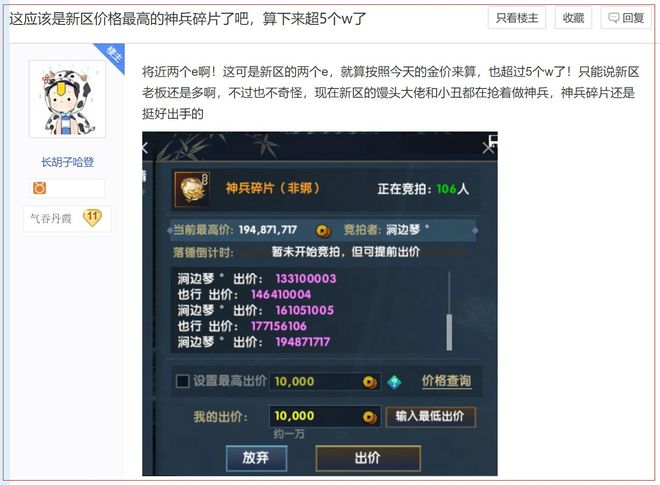Click gold coin beside current highest price
Viewport: 660px width, 485px height.
(323, 230)
